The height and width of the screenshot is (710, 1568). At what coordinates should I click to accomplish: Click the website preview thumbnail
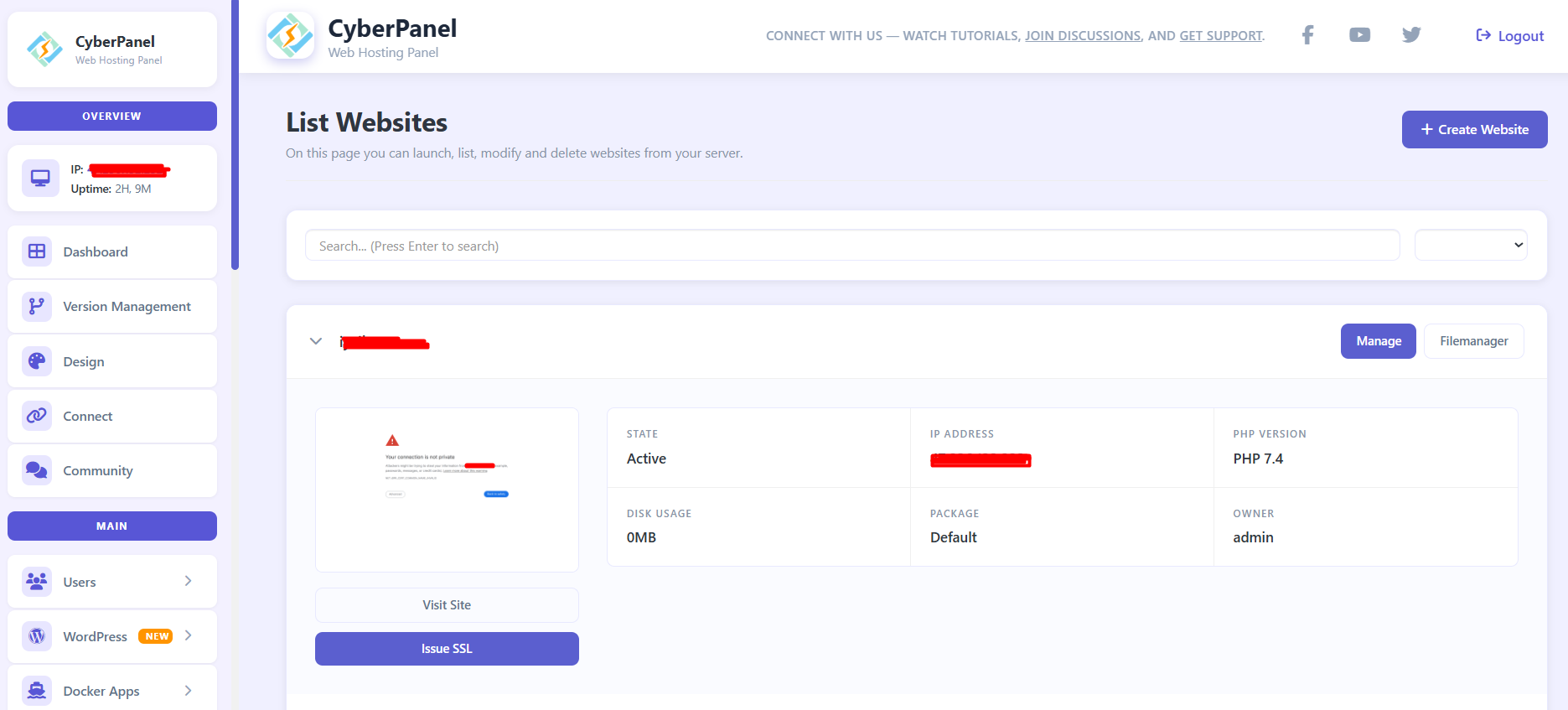coord(447,490)
